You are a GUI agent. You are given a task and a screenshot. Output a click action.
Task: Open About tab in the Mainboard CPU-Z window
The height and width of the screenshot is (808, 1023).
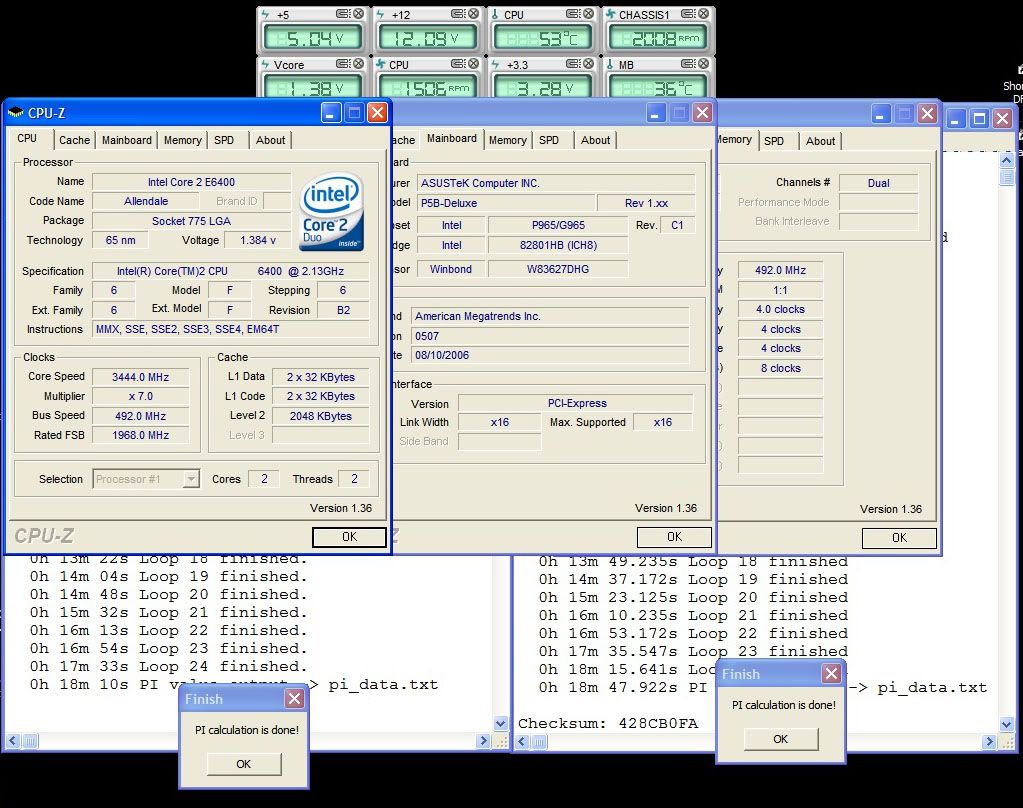click(x=596, y=140)
